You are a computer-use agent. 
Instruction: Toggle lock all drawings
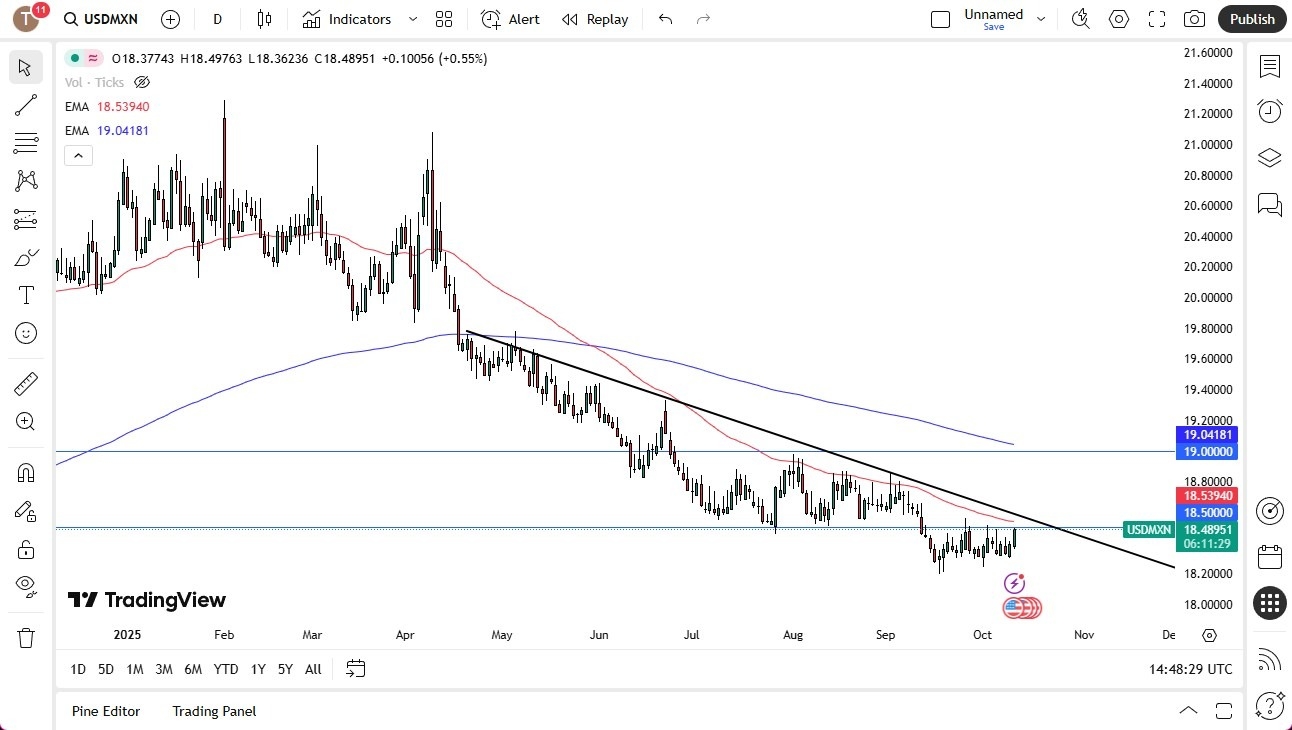pos(25,548)
